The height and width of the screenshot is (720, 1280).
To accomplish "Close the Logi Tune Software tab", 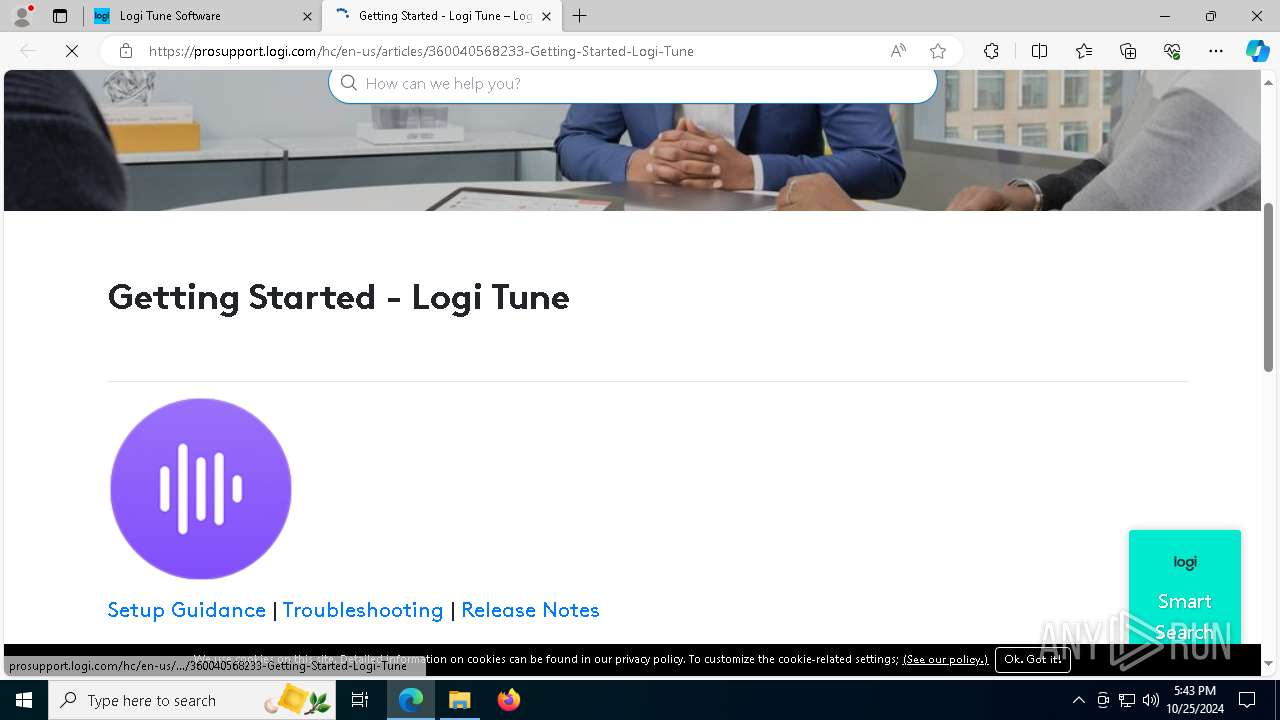I will 307,16.
